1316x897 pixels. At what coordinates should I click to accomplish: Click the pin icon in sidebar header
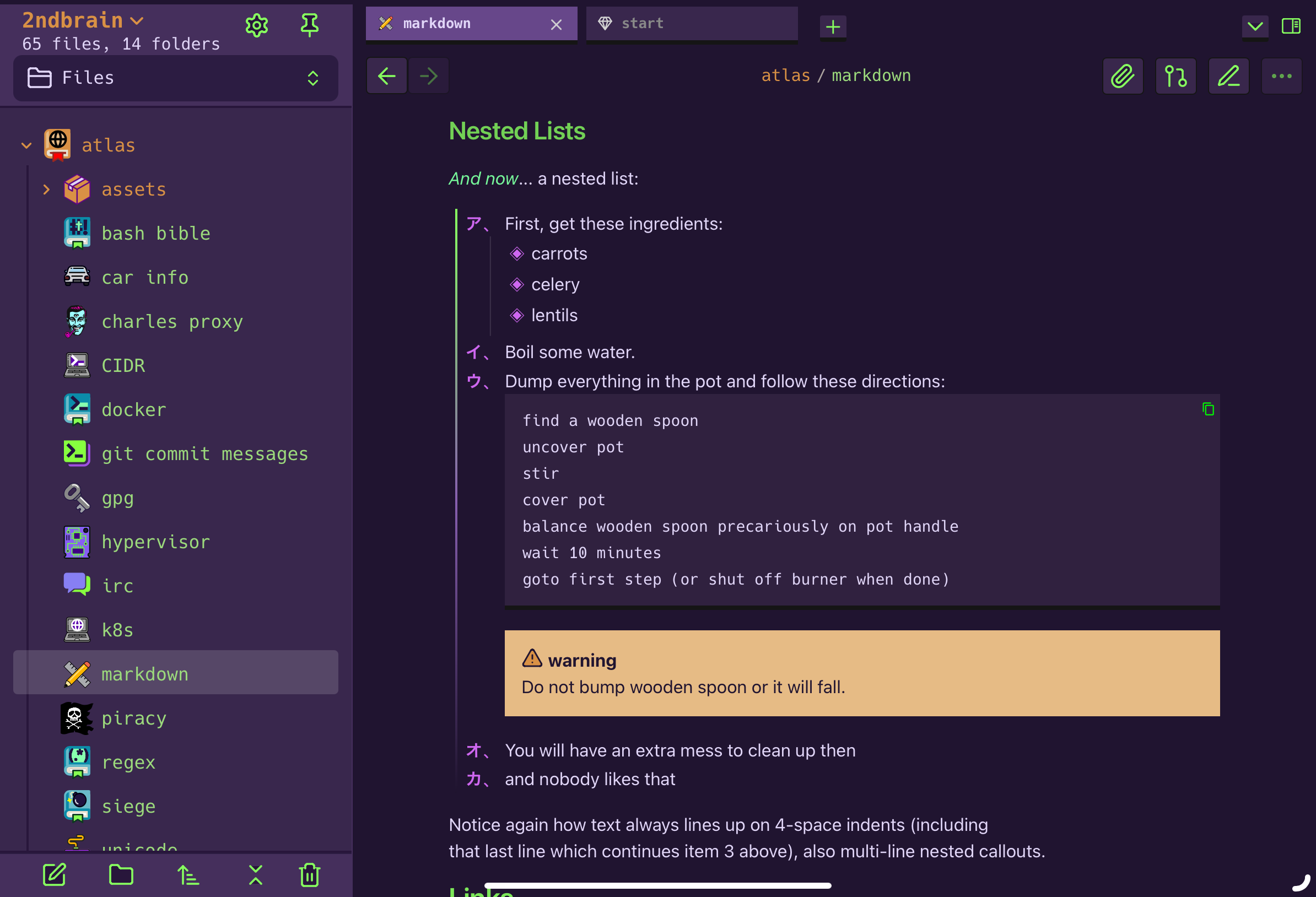309,25
